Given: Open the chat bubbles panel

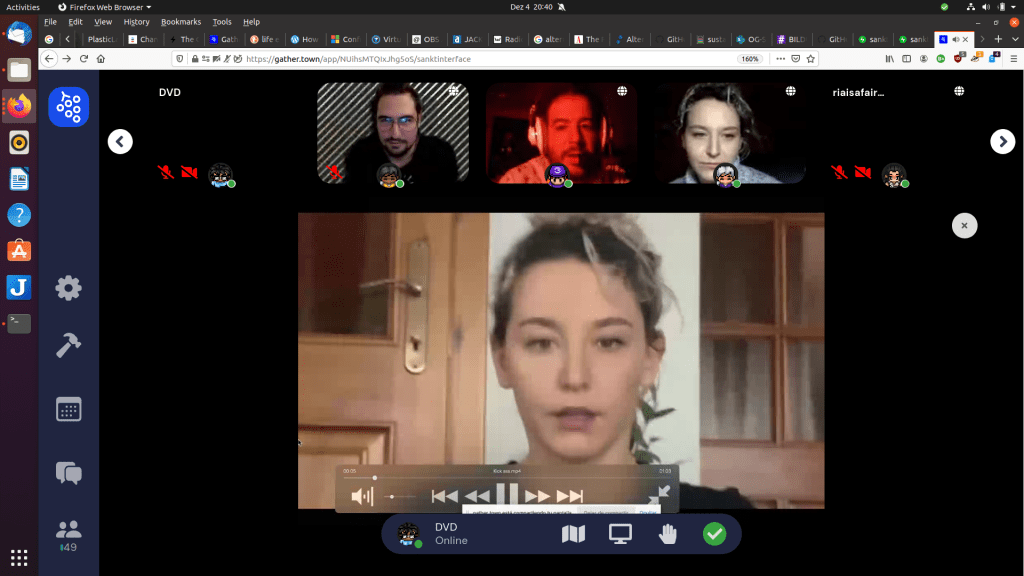Looking at the screenshot, I should tap(68, 472).
